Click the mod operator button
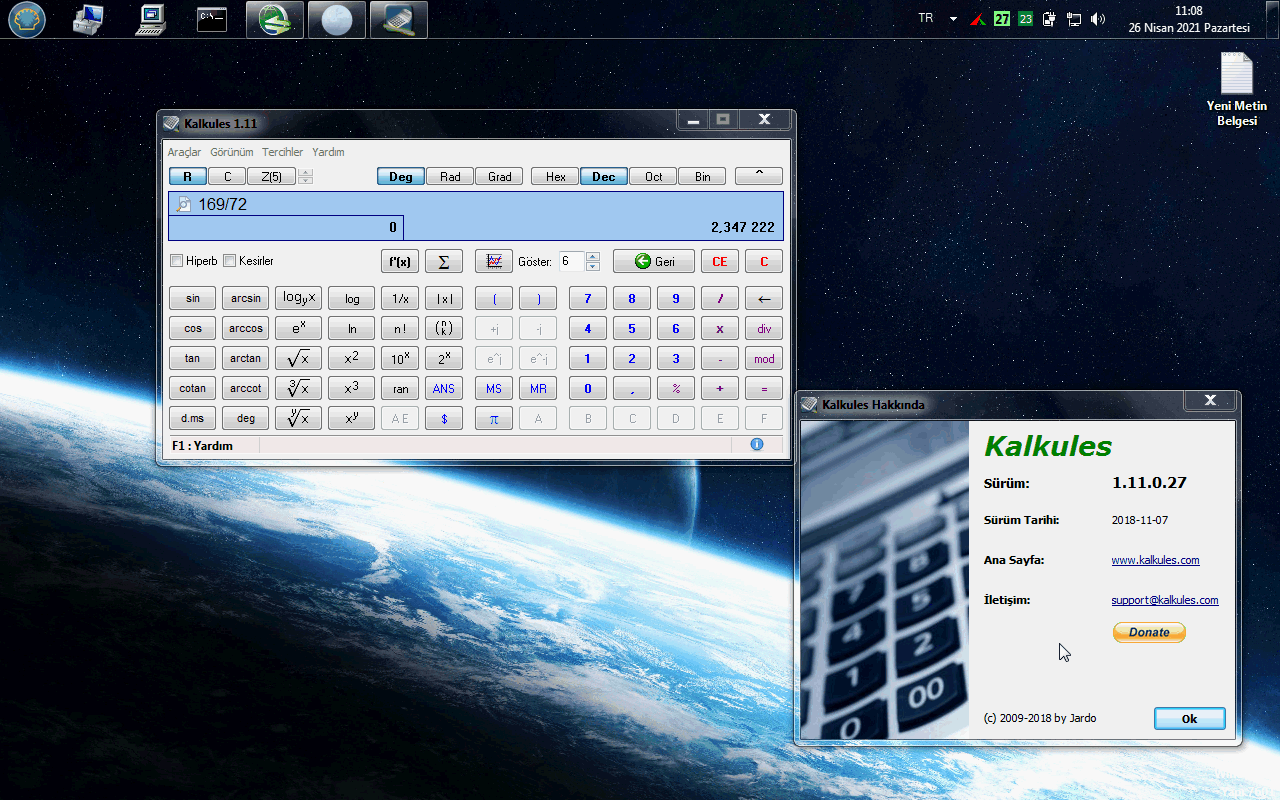 [764, 358]
